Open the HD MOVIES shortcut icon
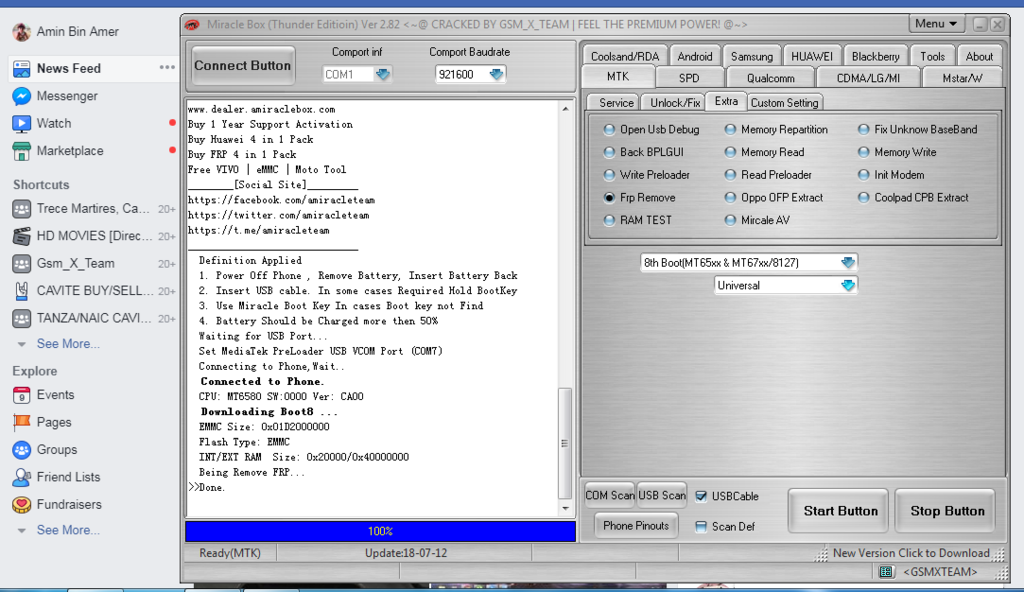Viewport: 1024px width, 592px height. pos(22,236)
